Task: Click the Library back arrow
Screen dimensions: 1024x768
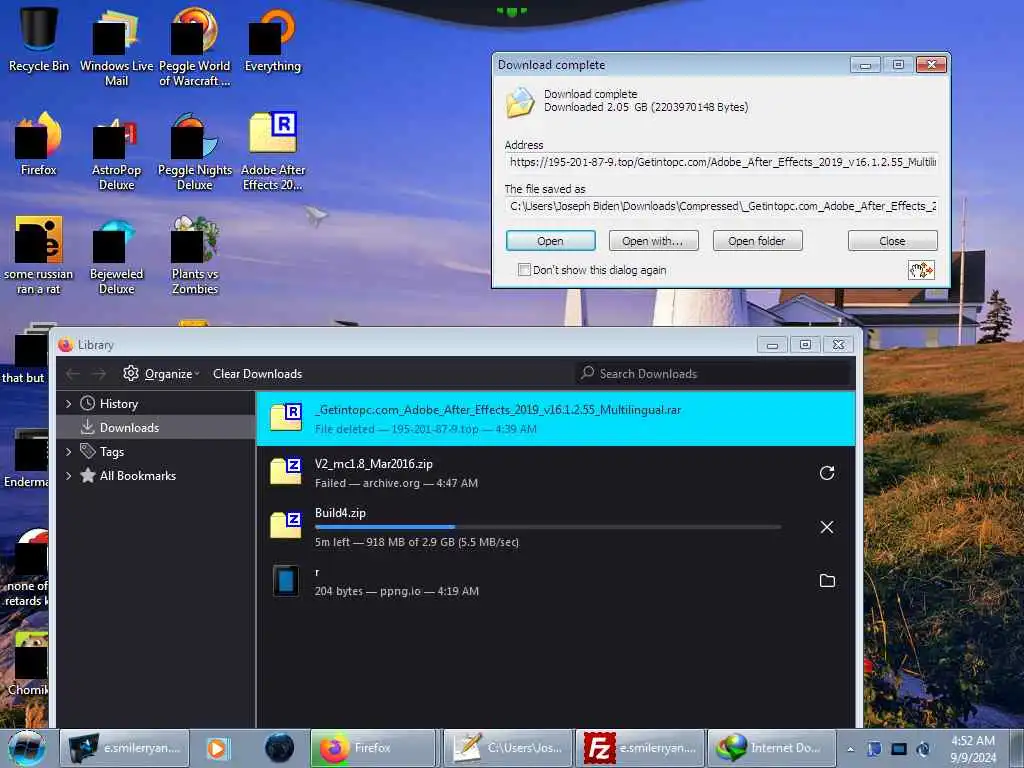Action: click(72, 374)
